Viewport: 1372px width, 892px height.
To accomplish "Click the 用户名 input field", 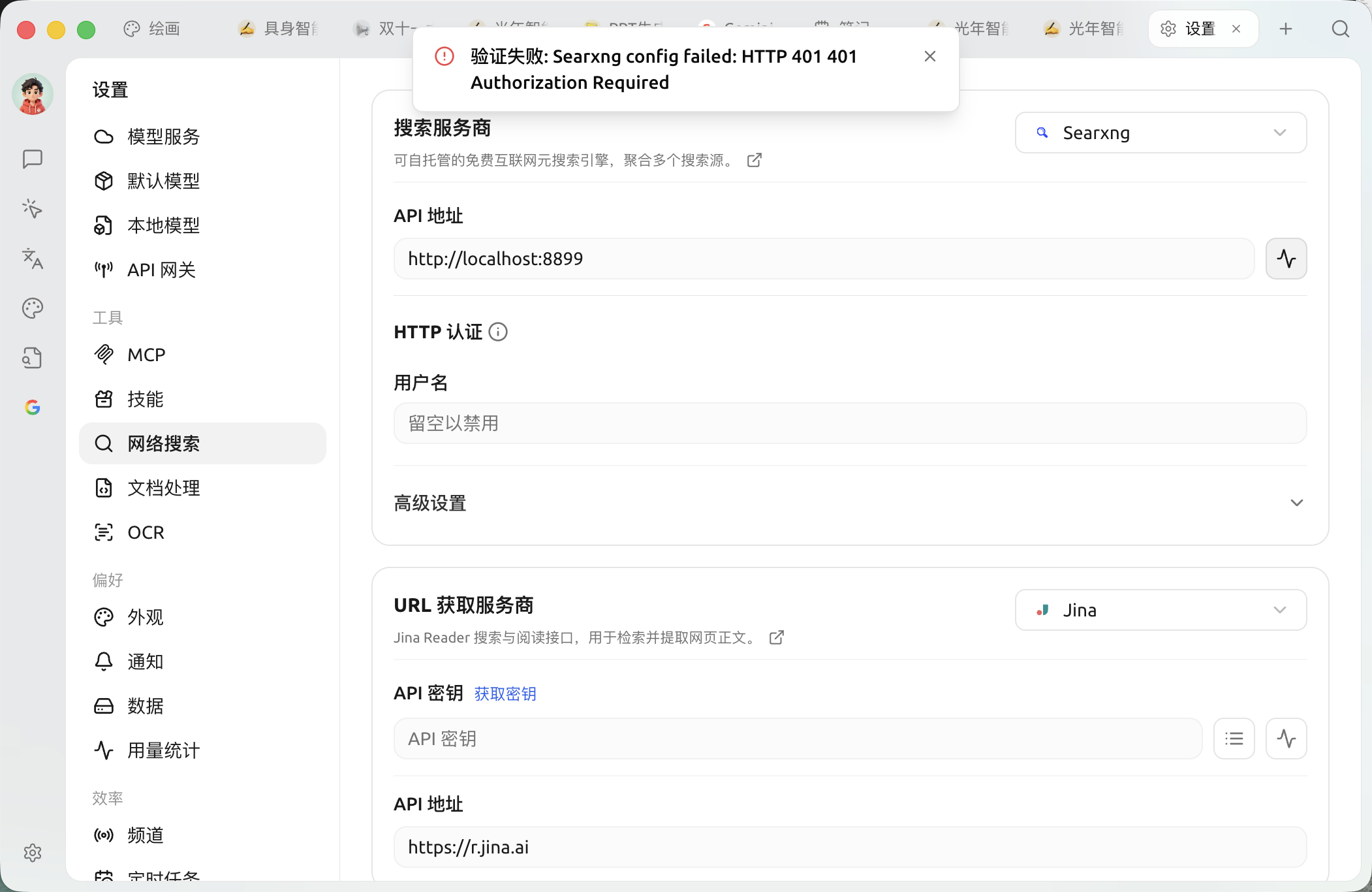I will click(850, 423).
